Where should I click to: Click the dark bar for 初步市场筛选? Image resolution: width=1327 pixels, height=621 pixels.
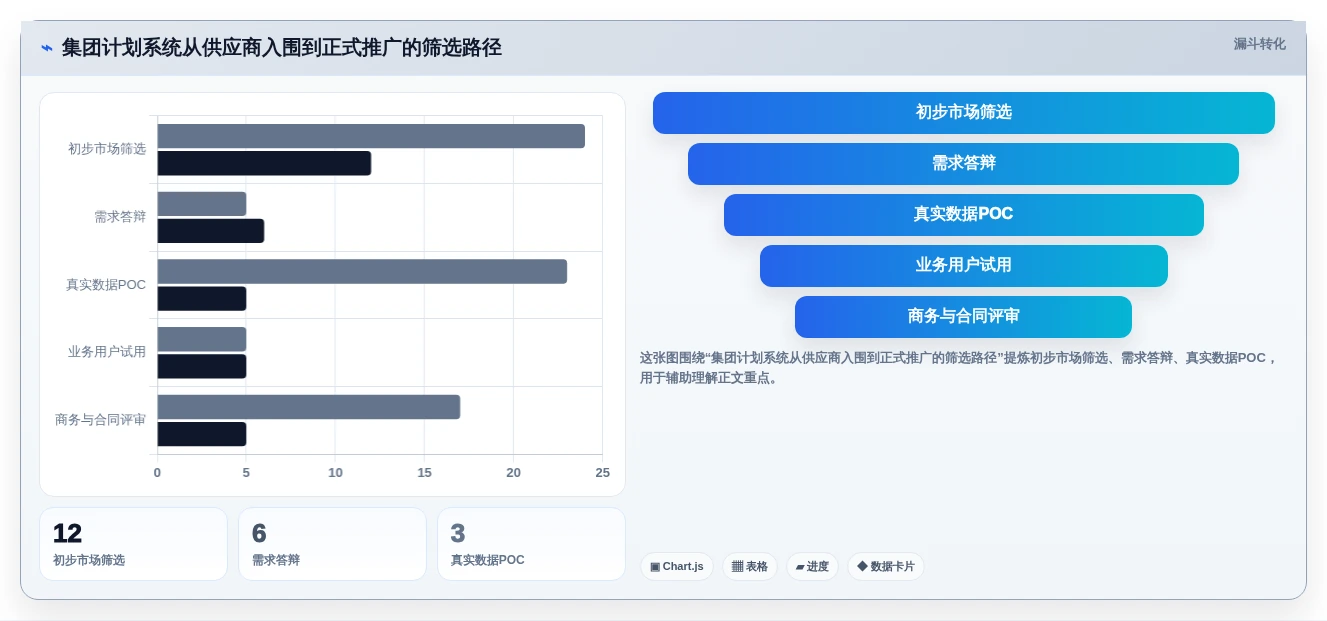(x=264, y=163)
